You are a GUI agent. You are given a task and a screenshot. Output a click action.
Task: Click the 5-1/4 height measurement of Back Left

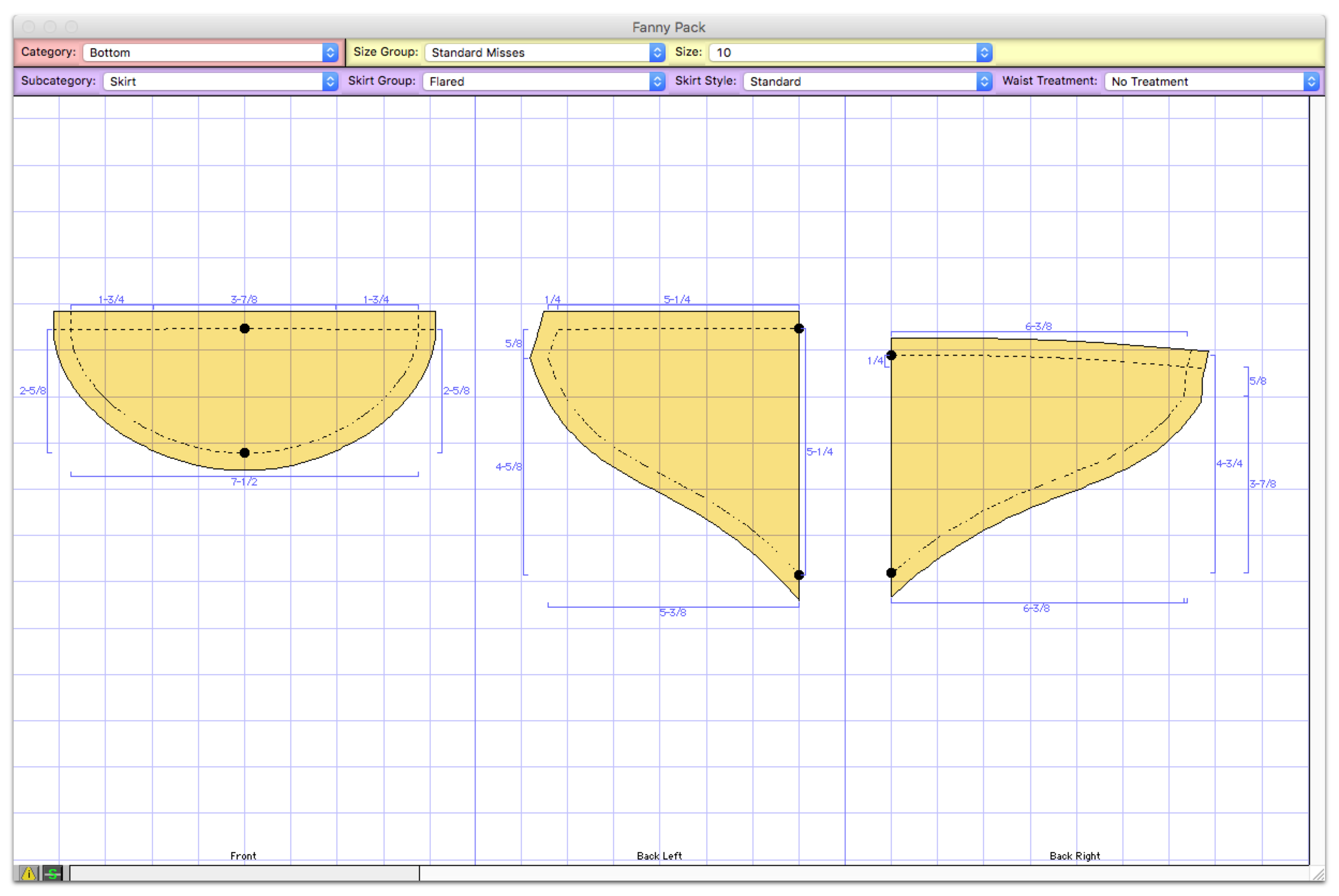pos(819,452)
